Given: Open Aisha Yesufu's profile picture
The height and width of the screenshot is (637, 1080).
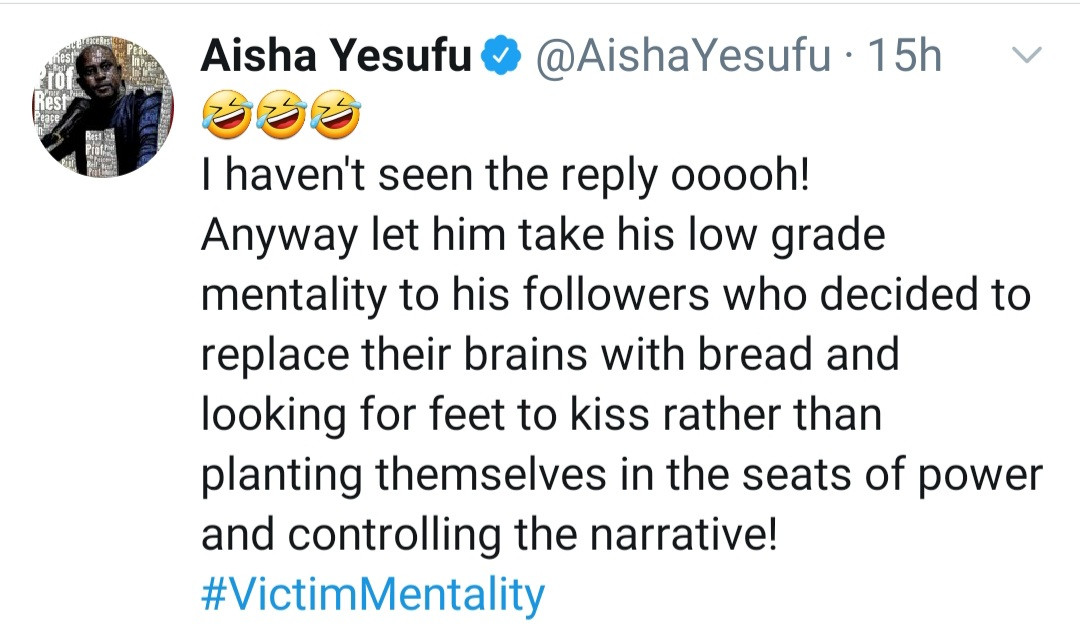Looking at the screenshot, I should pos(101,105).
